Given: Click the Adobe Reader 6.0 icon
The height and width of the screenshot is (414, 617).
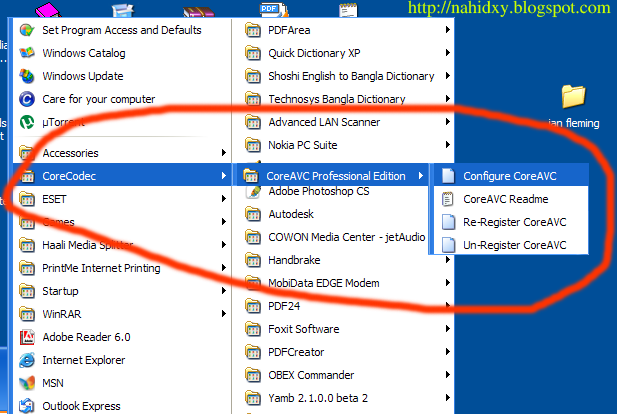Looking at the screenshot, I should (27, 337).
